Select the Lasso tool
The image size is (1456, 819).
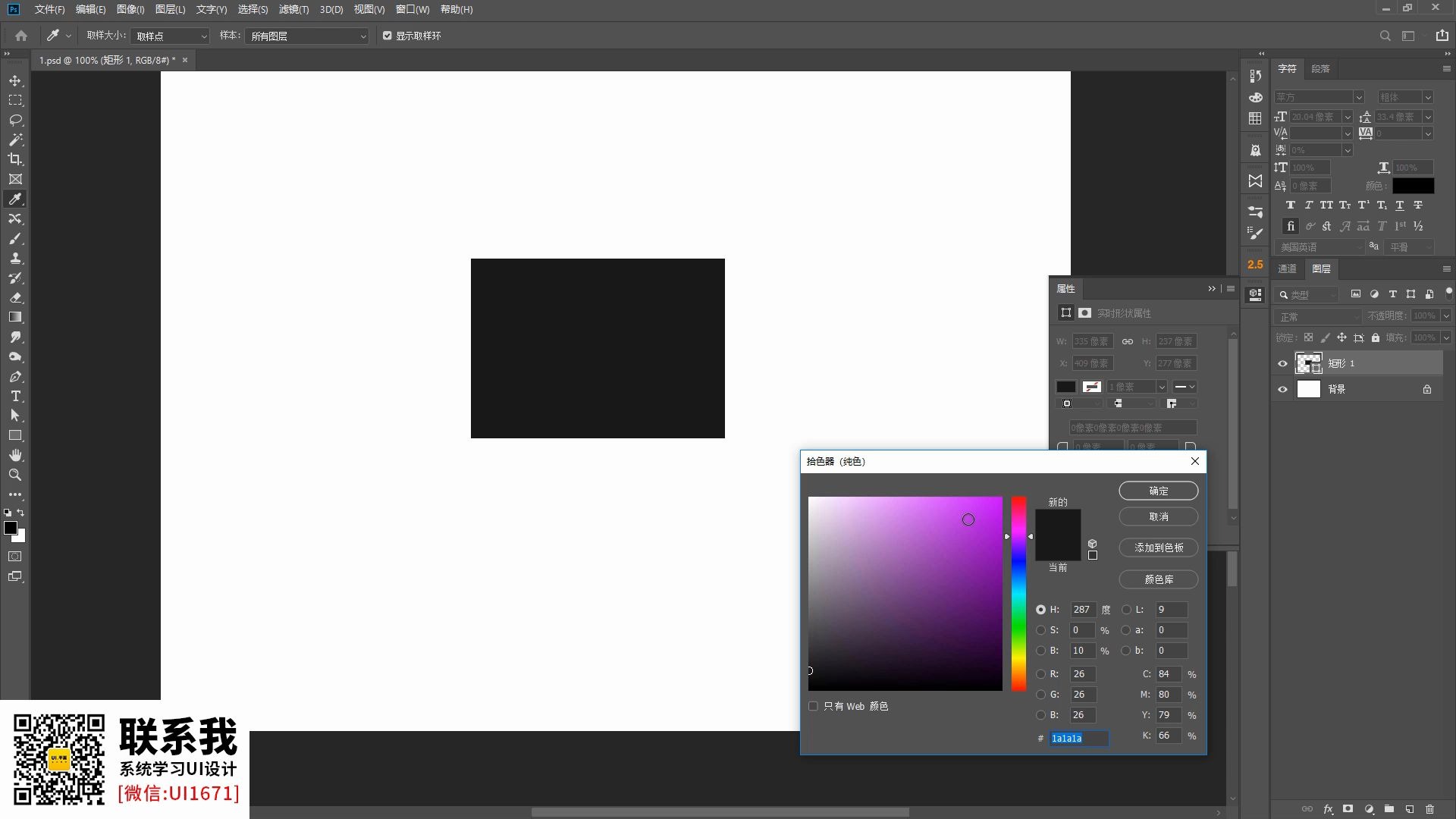click(15, 120)
